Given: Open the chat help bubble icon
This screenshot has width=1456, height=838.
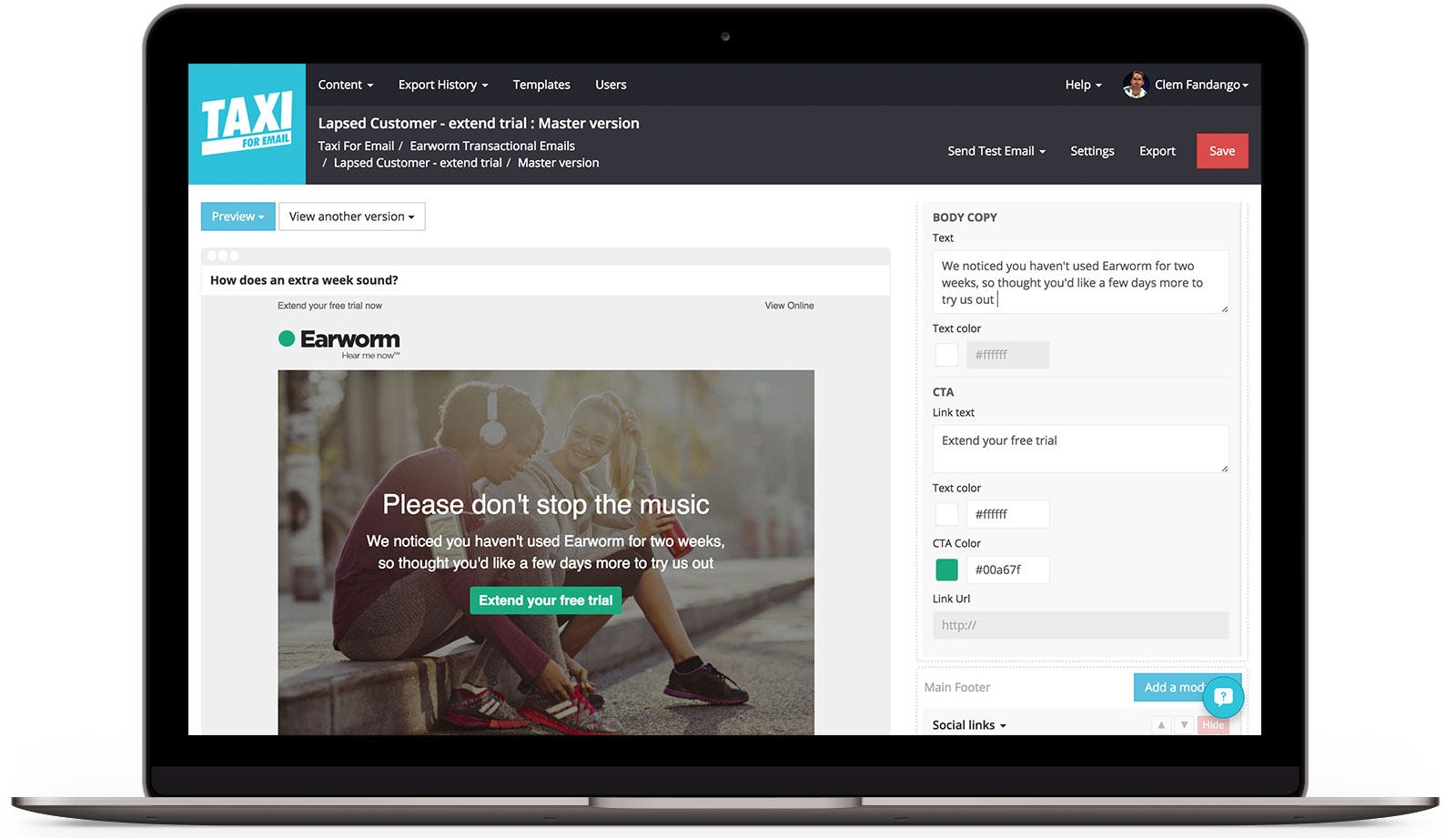Looking at the screenshot, I should click(1223, 697).
